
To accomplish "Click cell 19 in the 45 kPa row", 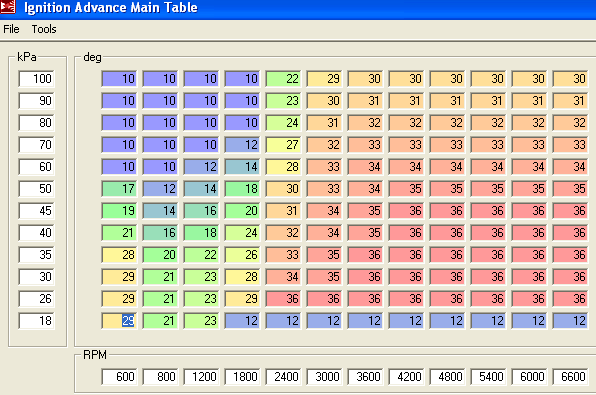I will pyautogui.click(x=119, y=211).
